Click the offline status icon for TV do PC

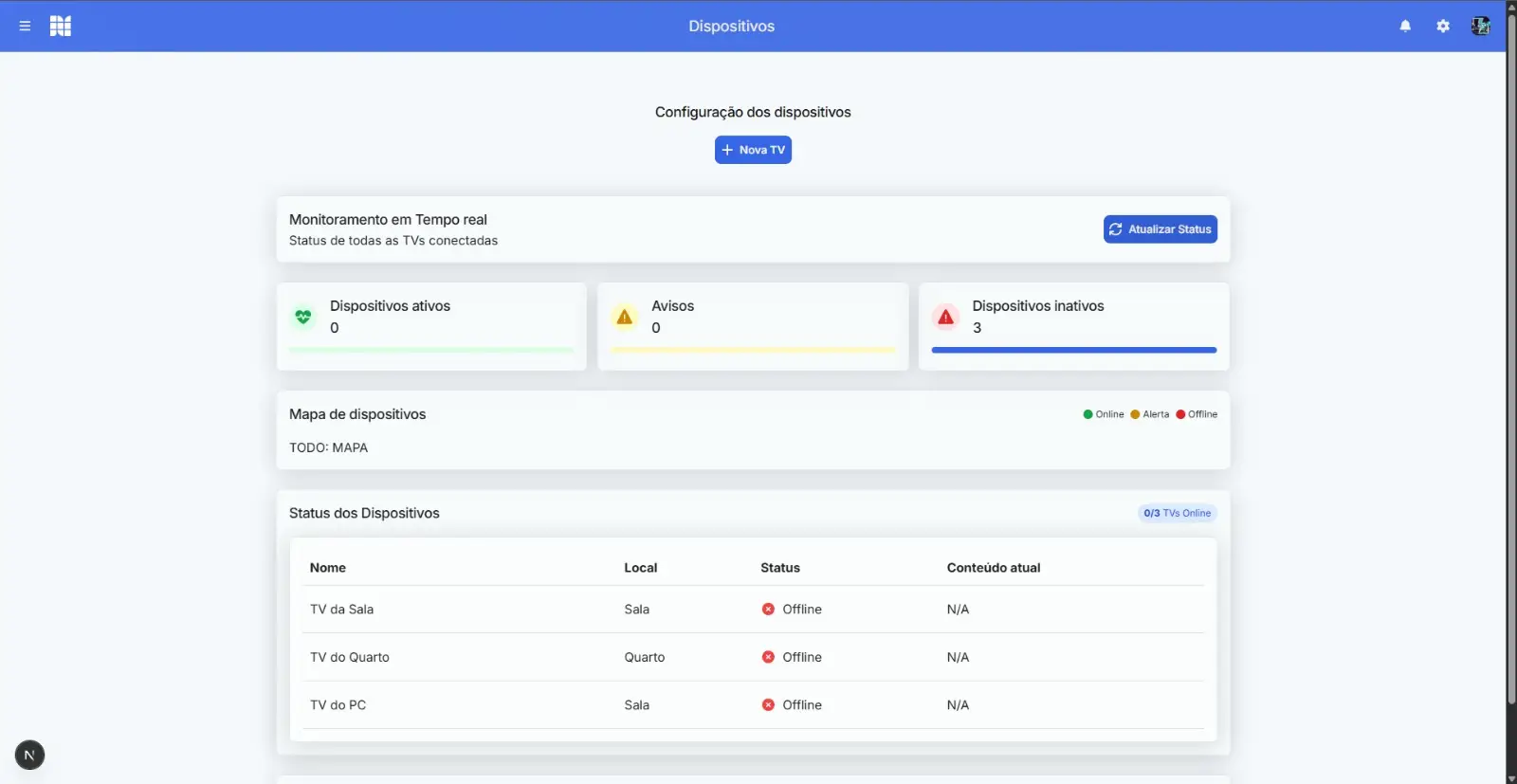[x=768, y=705]
